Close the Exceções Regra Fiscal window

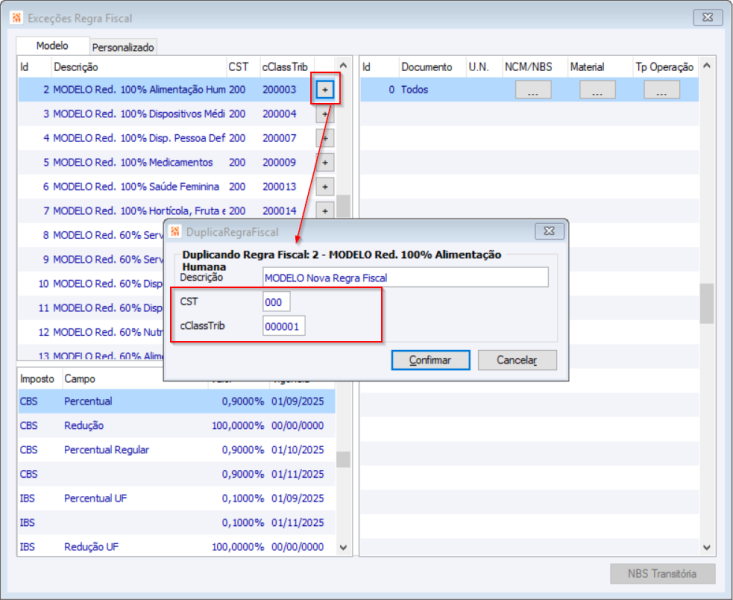click(x=708, y=17)
